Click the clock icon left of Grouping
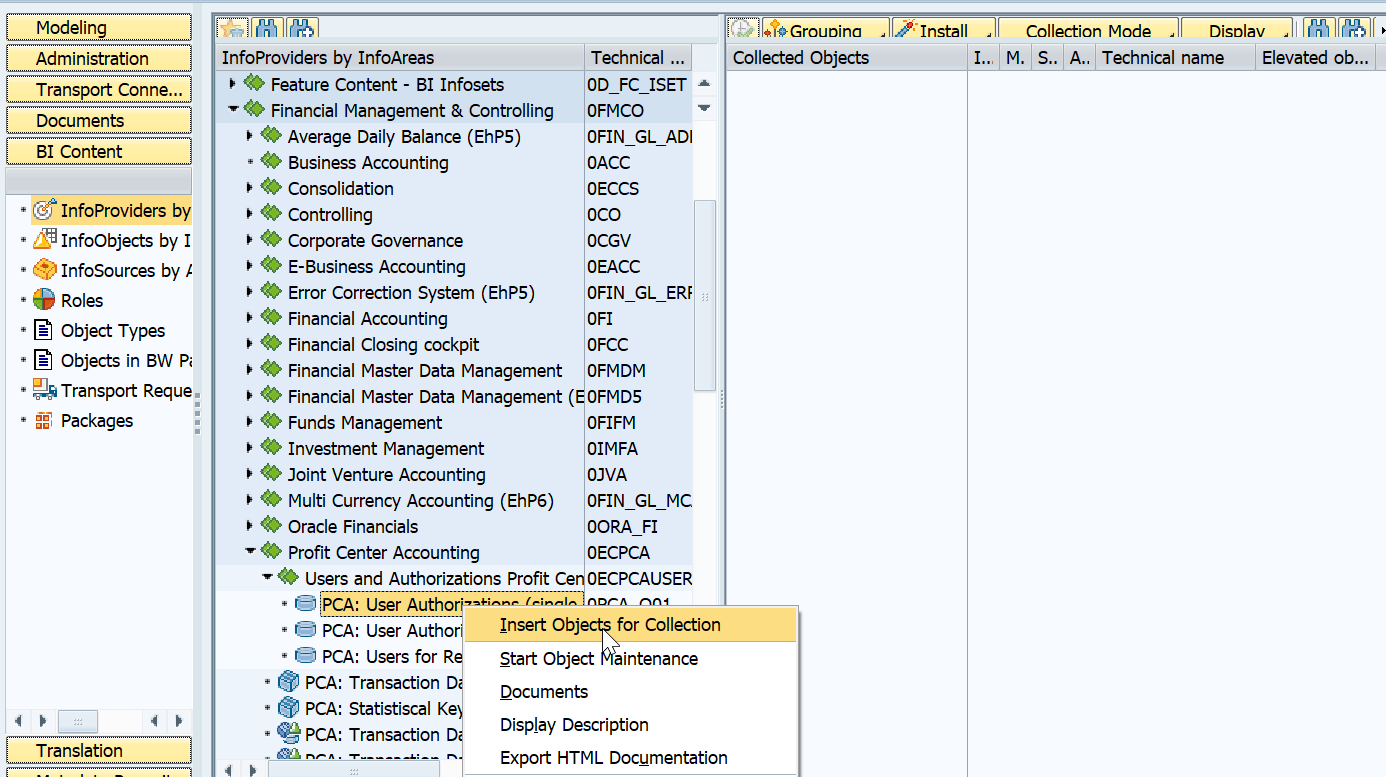The height and width of the screenshot is (777, 1386). [743, 31]
